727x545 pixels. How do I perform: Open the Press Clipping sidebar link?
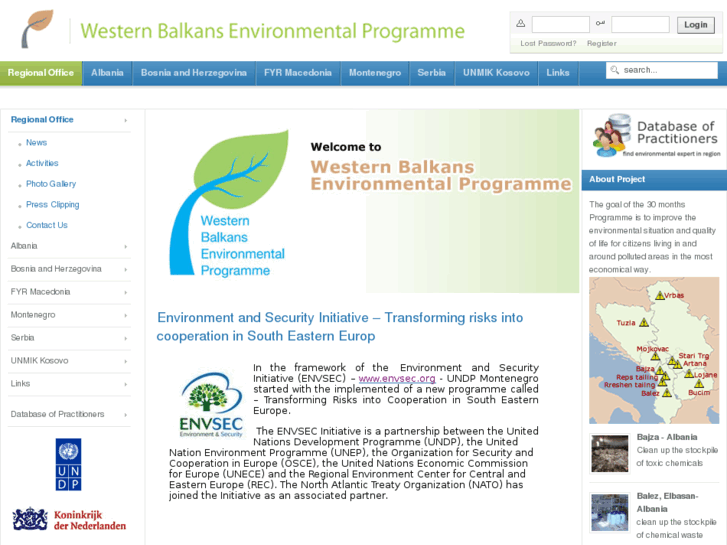[52, 205]
